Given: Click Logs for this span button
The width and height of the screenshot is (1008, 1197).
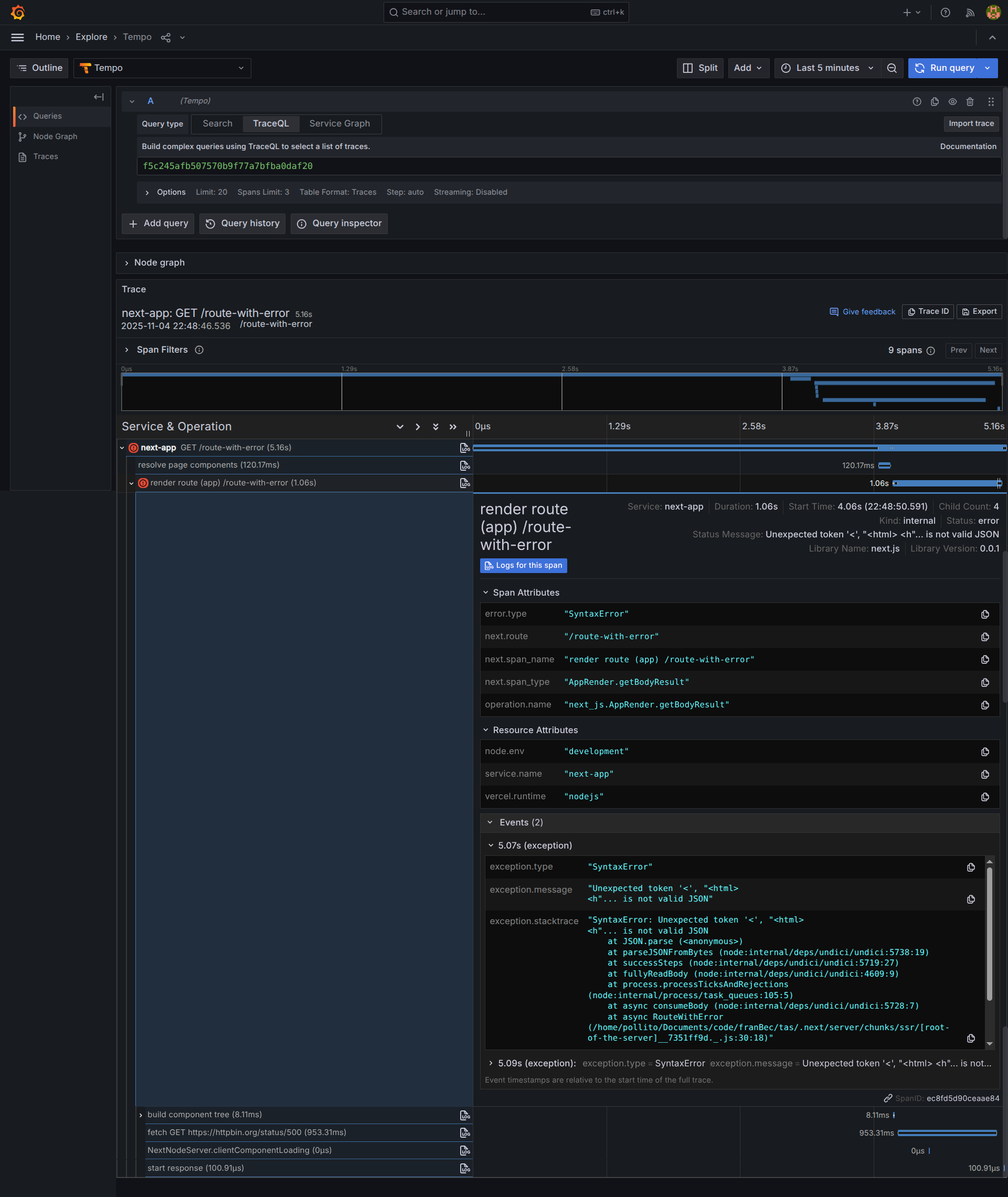Looking at the screenshot, I should pyautogui.click(x=523, y=565).
